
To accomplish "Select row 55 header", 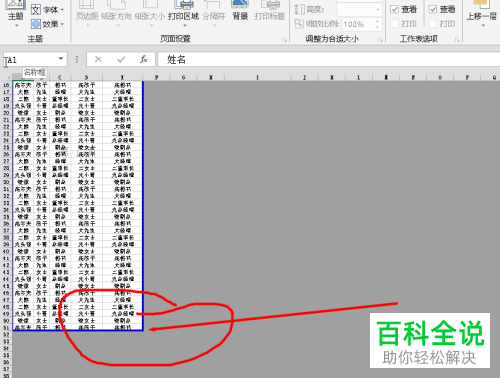I will 6,355.
